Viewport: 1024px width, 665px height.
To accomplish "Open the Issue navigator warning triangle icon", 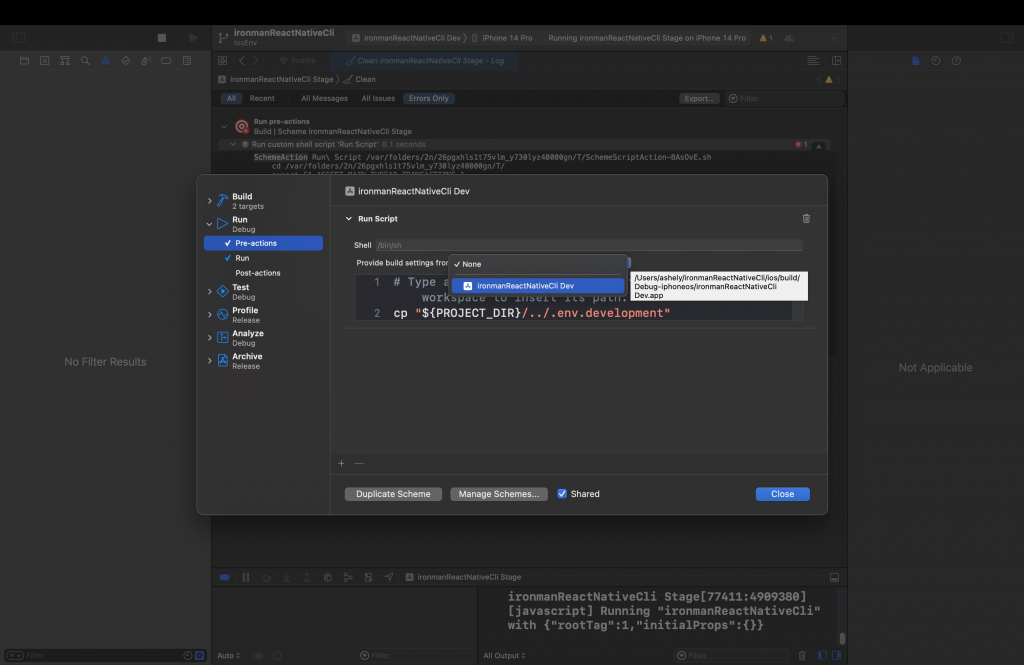I will pos(105,61).
